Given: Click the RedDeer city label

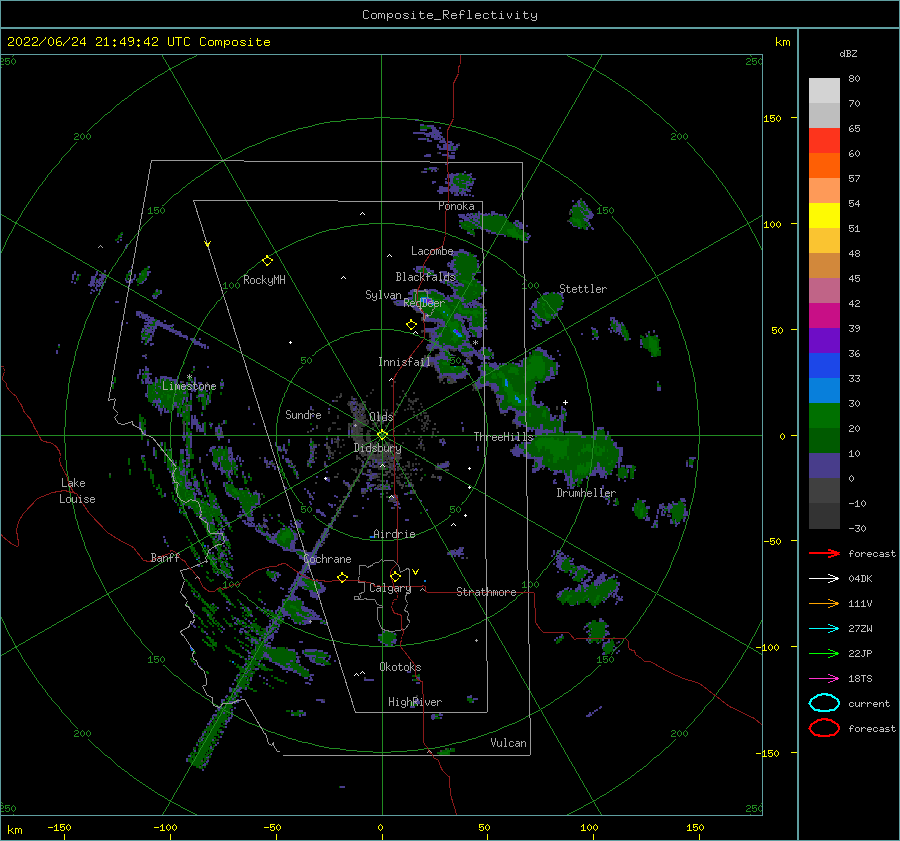Looking at the screenshot, I should click(x=424, y=303).
